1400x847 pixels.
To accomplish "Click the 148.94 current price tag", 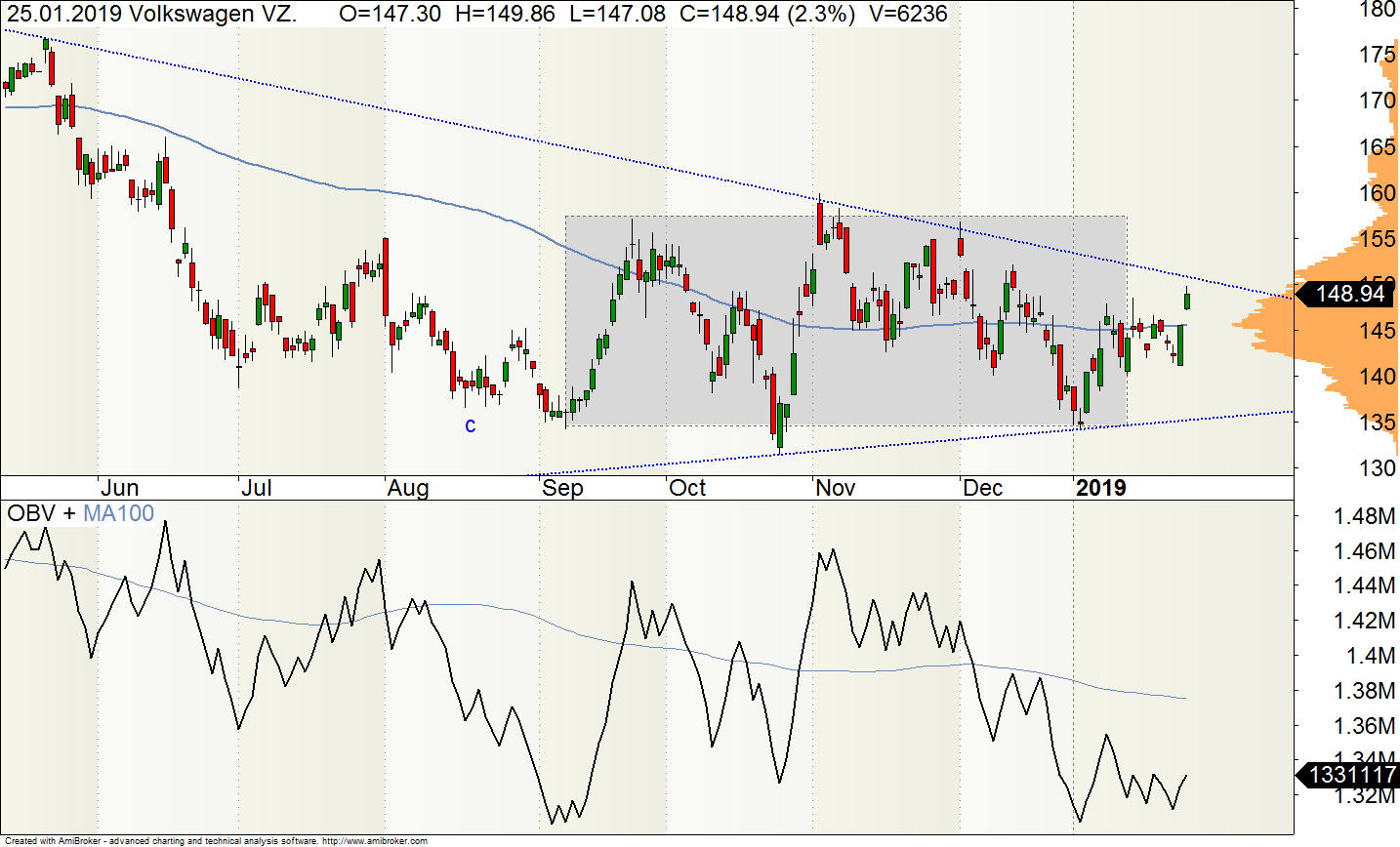I will point(1349,294).
